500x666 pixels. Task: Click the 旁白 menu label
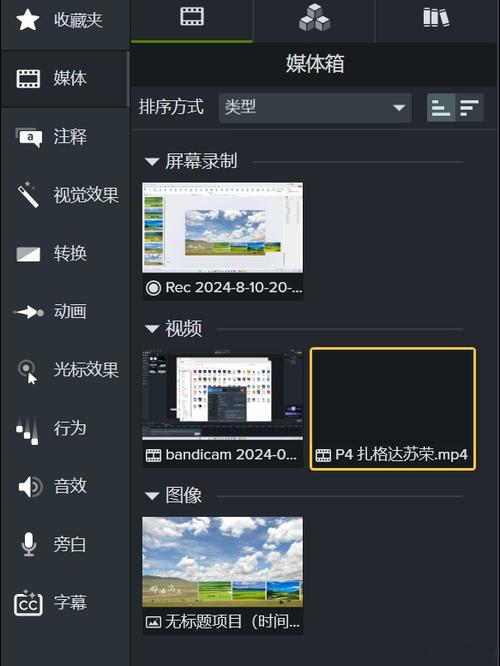pyautogui.click(x=70, y=545)
